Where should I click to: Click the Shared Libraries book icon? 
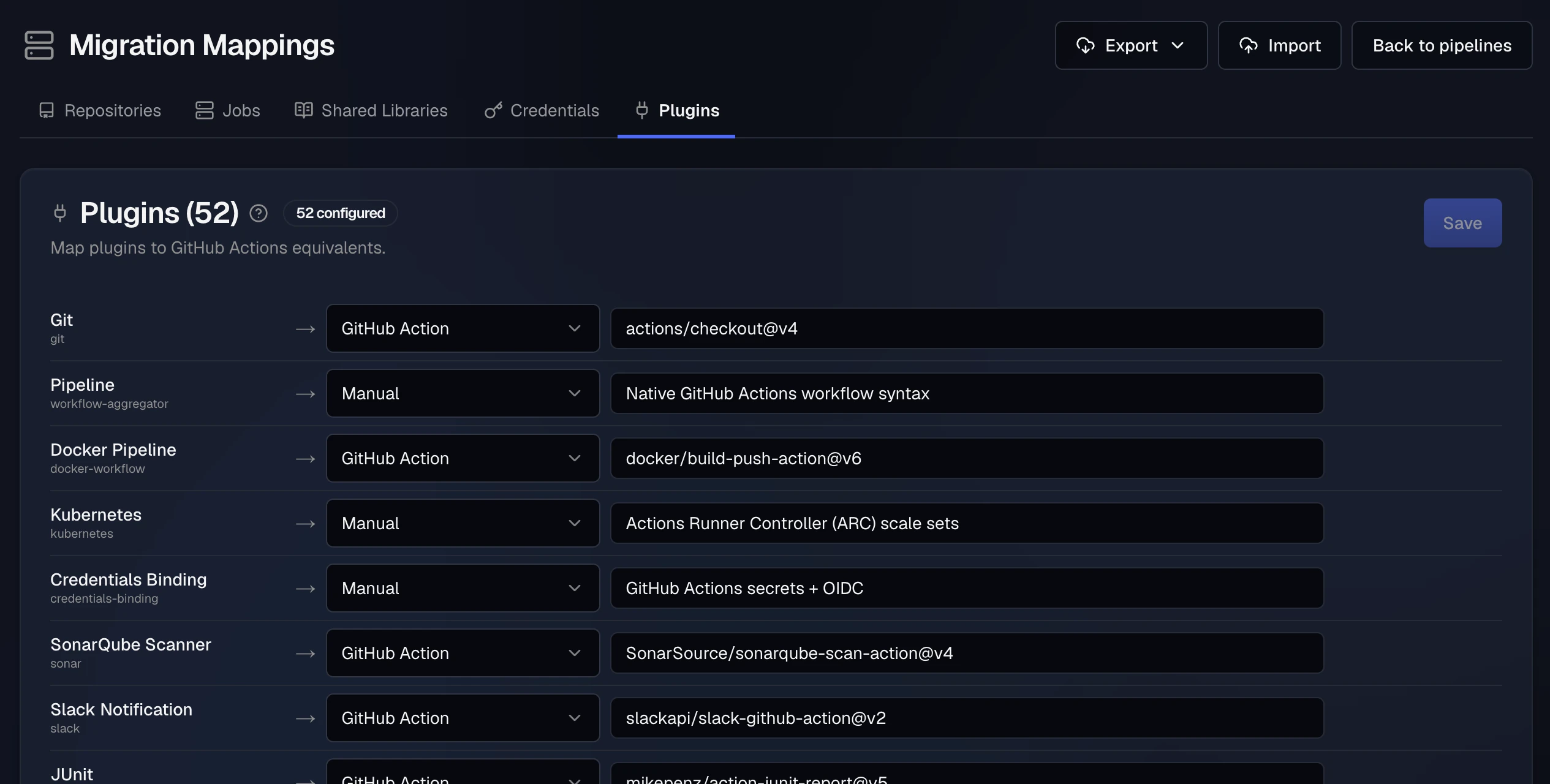click(304, 110)
